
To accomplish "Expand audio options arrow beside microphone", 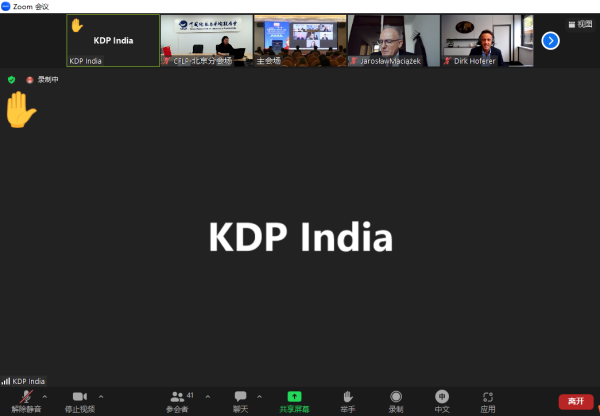I will (45, 396).
